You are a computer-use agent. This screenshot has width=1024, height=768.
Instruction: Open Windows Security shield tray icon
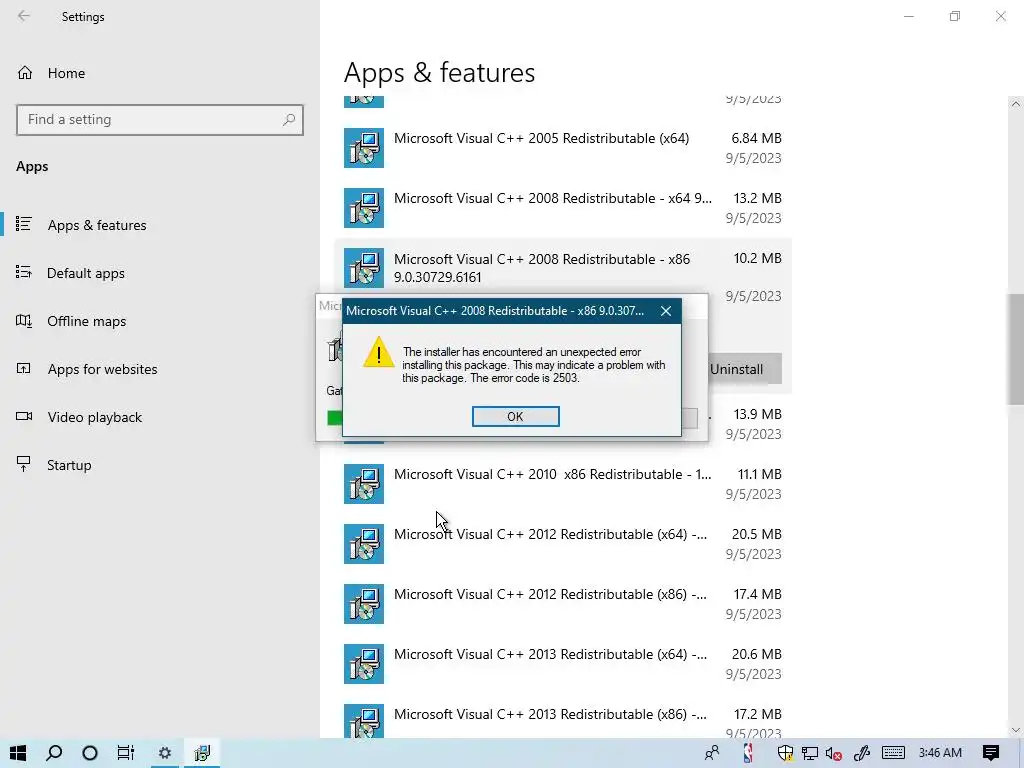(785, 754)
